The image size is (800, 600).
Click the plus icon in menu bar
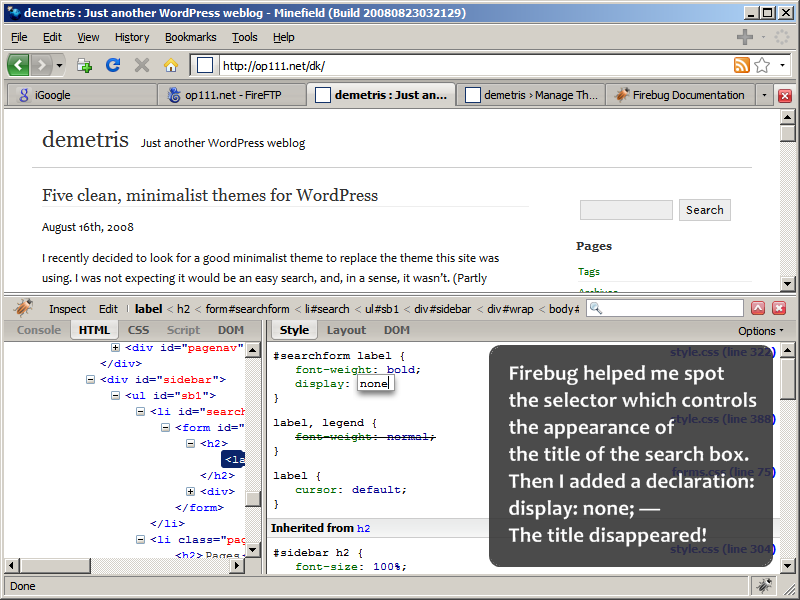click(x=745, y=37)
